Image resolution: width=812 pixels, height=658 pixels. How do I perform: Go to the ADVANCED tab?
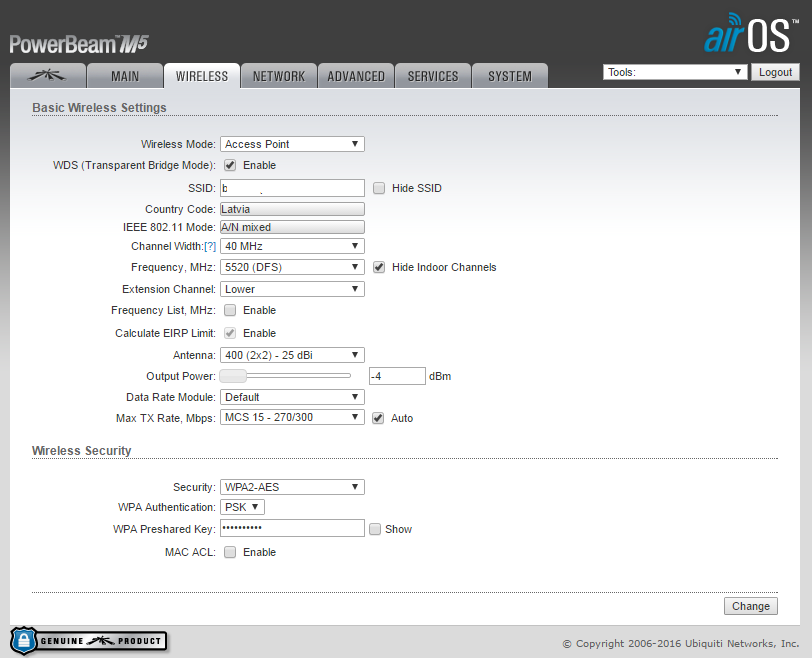tap(356, 76)
